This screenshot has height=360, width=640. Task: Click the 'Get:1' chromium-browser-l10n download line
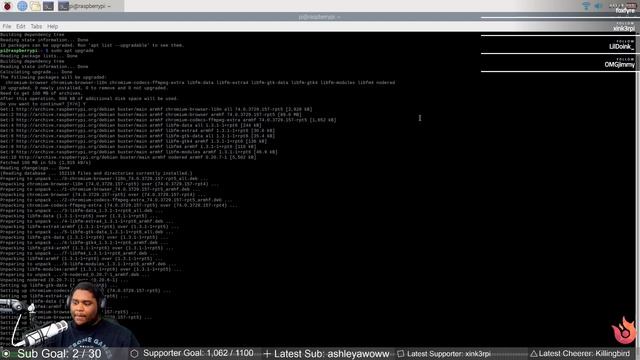[156, 109]
